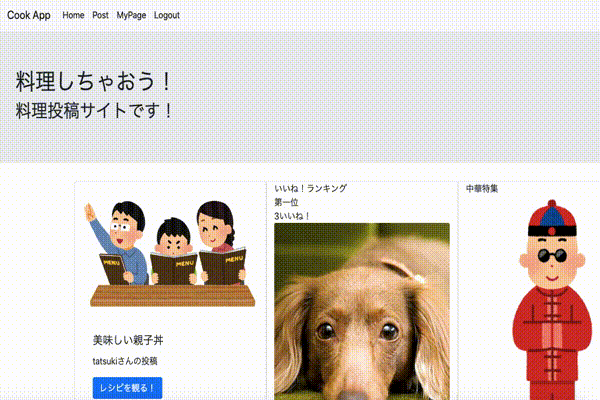Click the いいね！ランキング heading

pos(310,188)
